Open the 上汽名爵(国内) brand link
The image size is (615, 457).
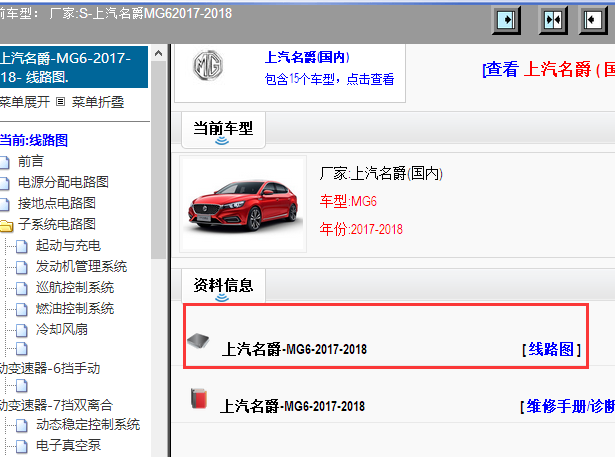307,57
